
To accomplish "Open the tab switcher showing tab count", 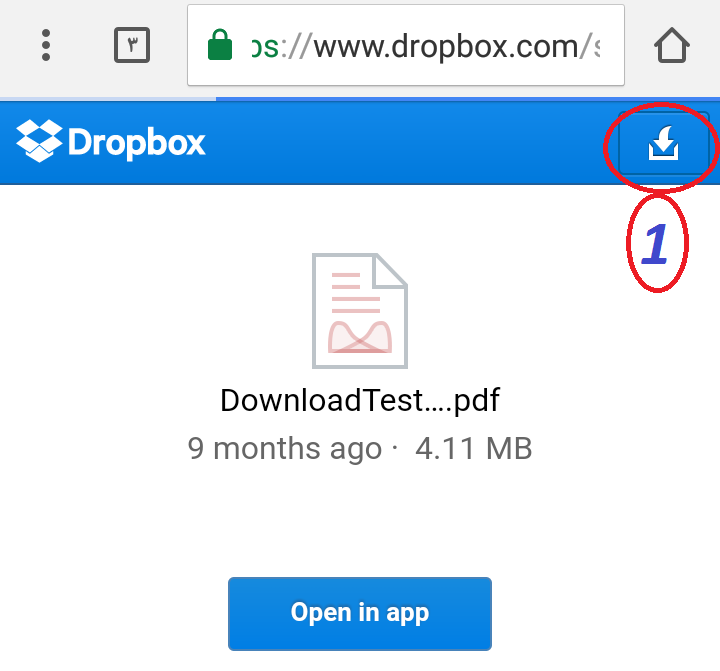I will point(132,45).
